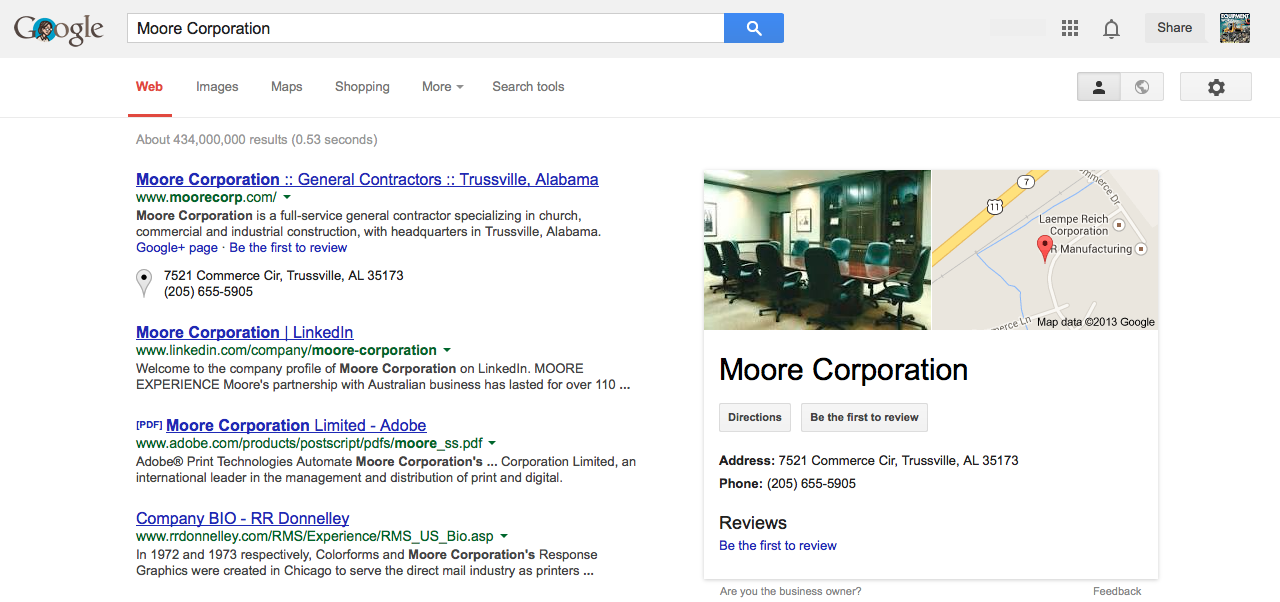Switch to personal results view
Viewport: 1280px width, 602px height.
pyautogui.click(x=1098, y=87)
